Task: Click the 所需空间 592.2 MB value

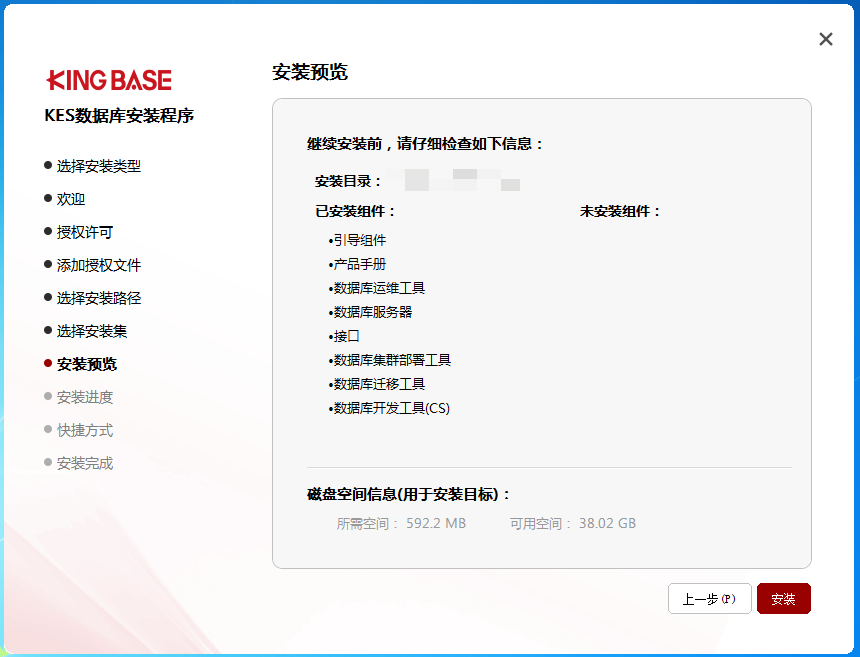Action: pos(401,524)
